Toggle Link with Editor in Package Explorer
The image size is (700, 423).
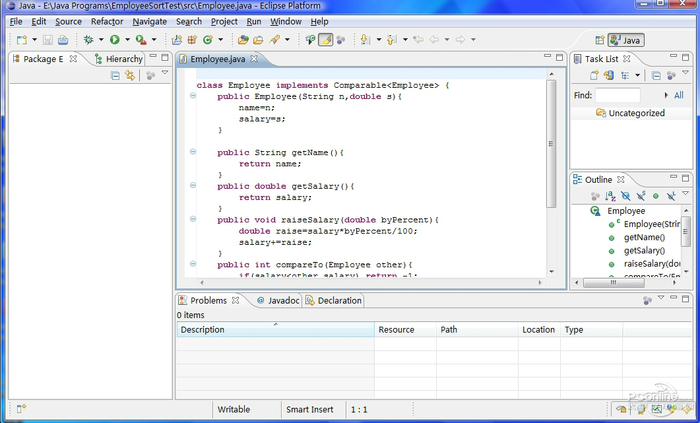[x=129, y=76]
